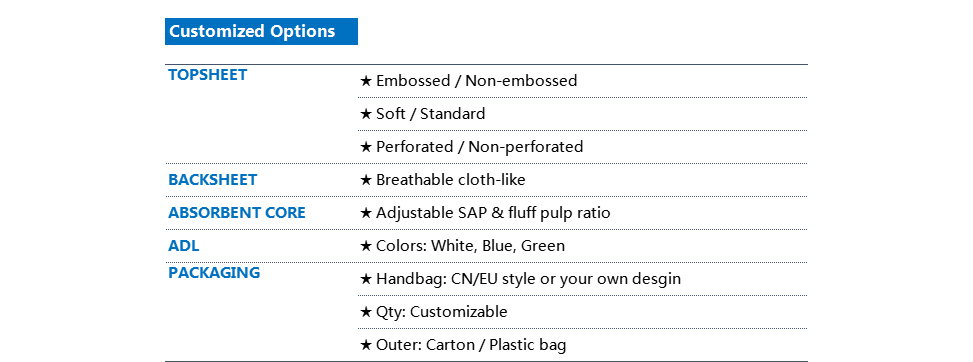Click the ABSORBENT CORE label
This screenshot has height=362, width=973.
click(x=236, y=213)
